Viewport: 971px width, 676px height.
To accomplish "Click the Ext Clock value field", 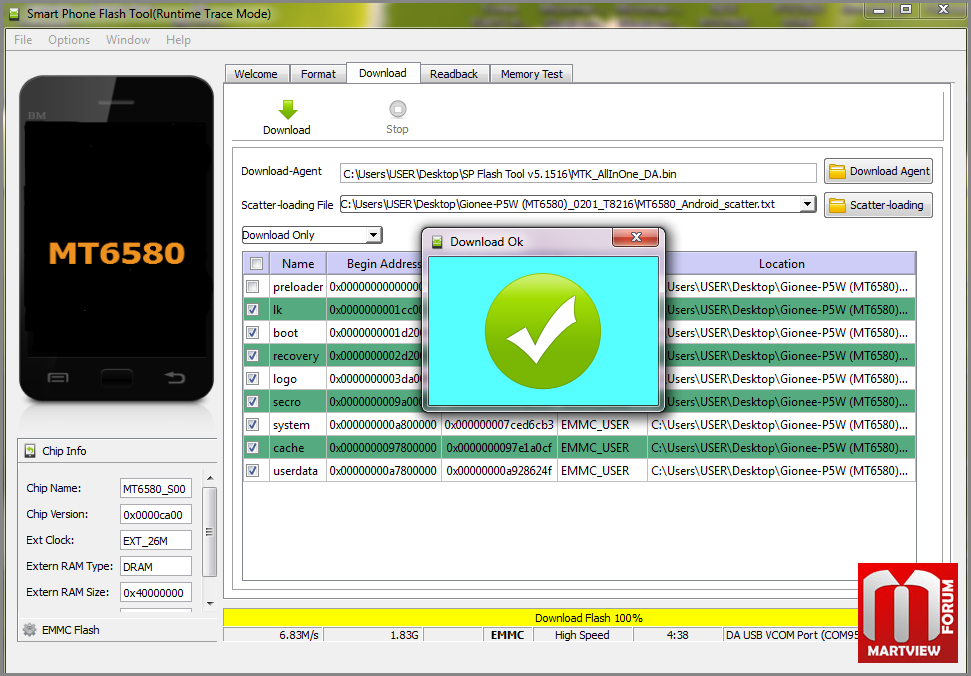I will [155, 540].
